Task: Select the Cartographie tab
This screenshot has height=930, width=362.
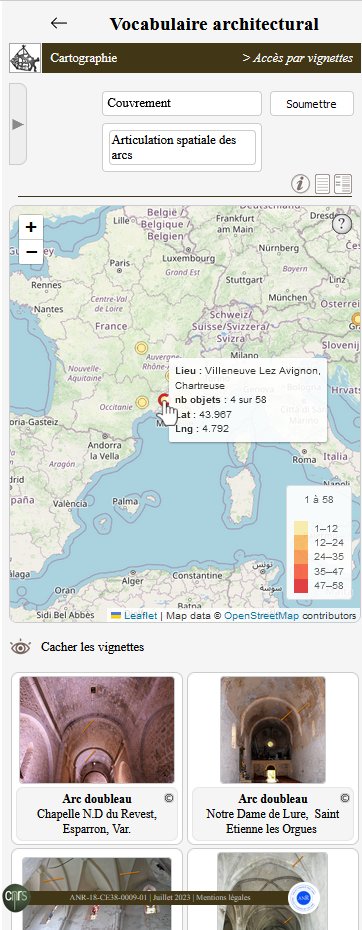Action: click(x=84, y=58)
